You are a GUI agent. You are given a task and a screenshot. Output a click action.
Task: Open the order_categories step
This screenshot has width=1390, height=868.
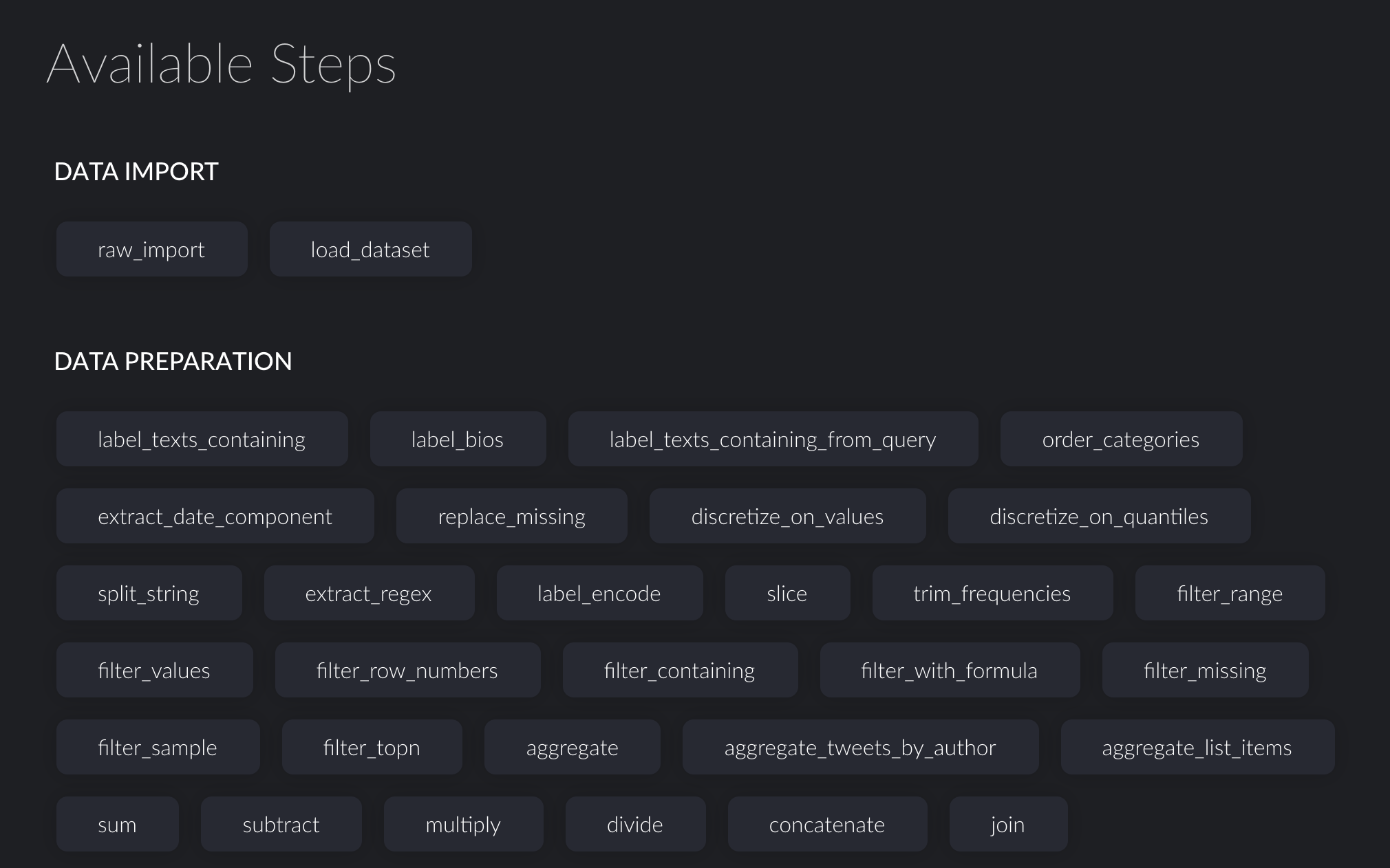point(1121,439)
